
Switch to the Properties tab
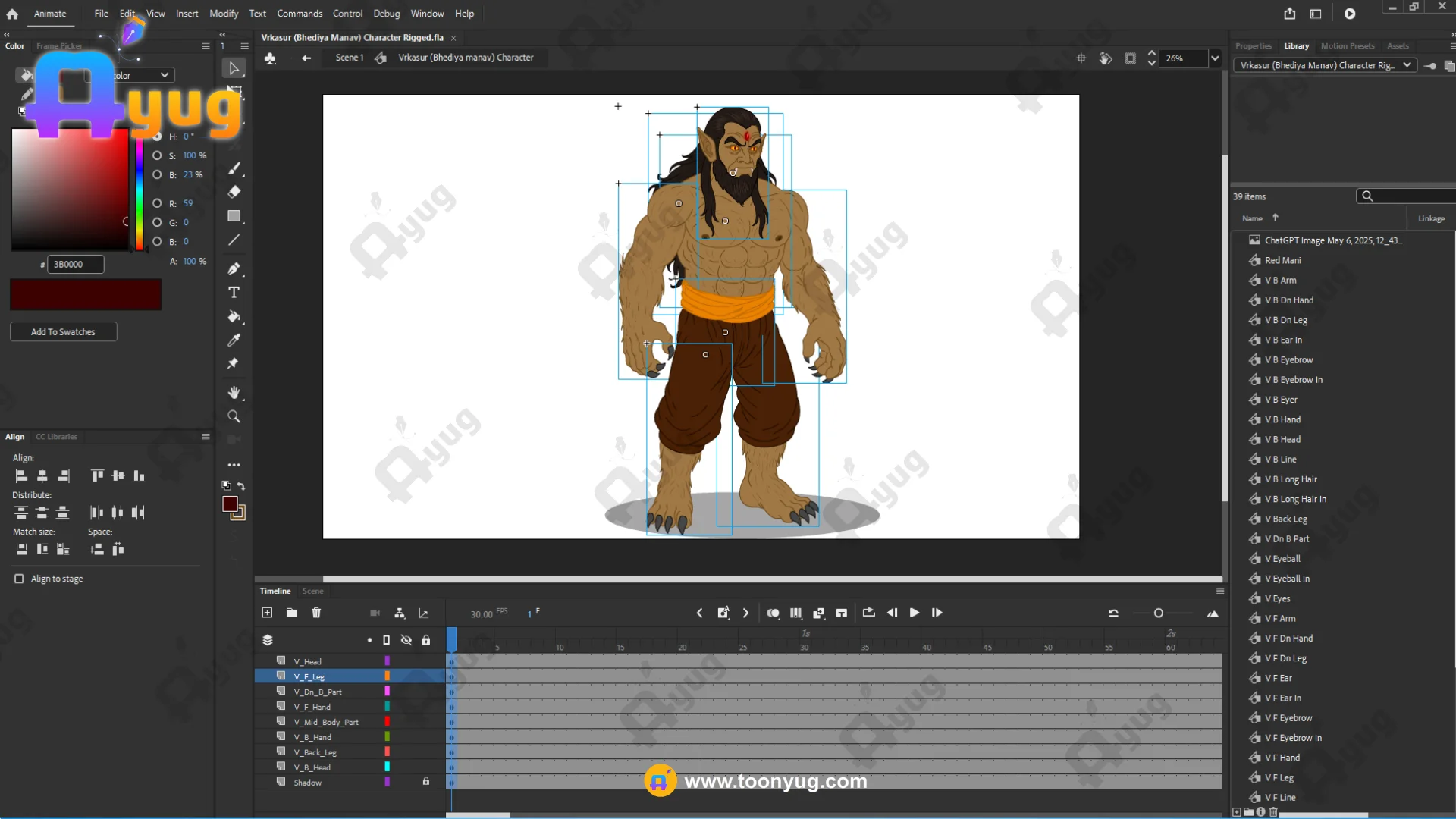coord(1253,46)
